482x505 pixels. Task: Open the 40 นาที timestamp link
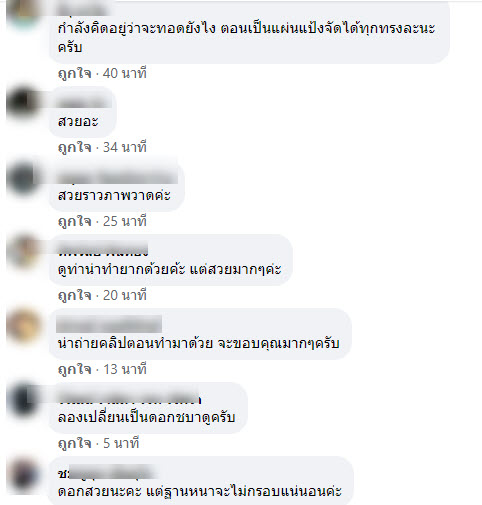[x=125, y=73]
